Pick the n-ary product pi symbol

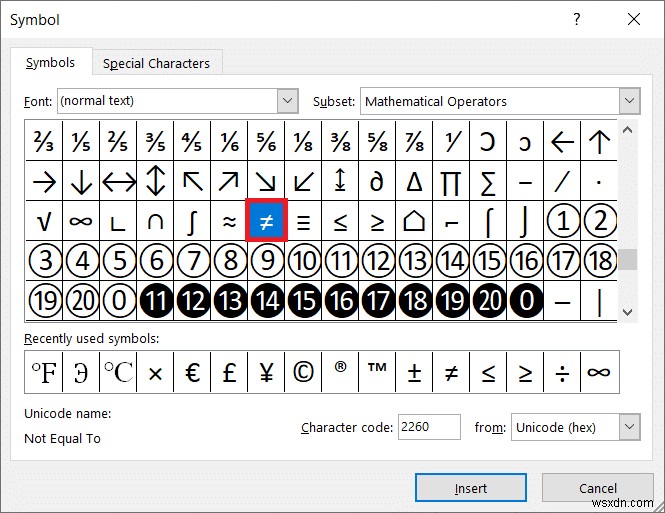(x=451, y=181)
